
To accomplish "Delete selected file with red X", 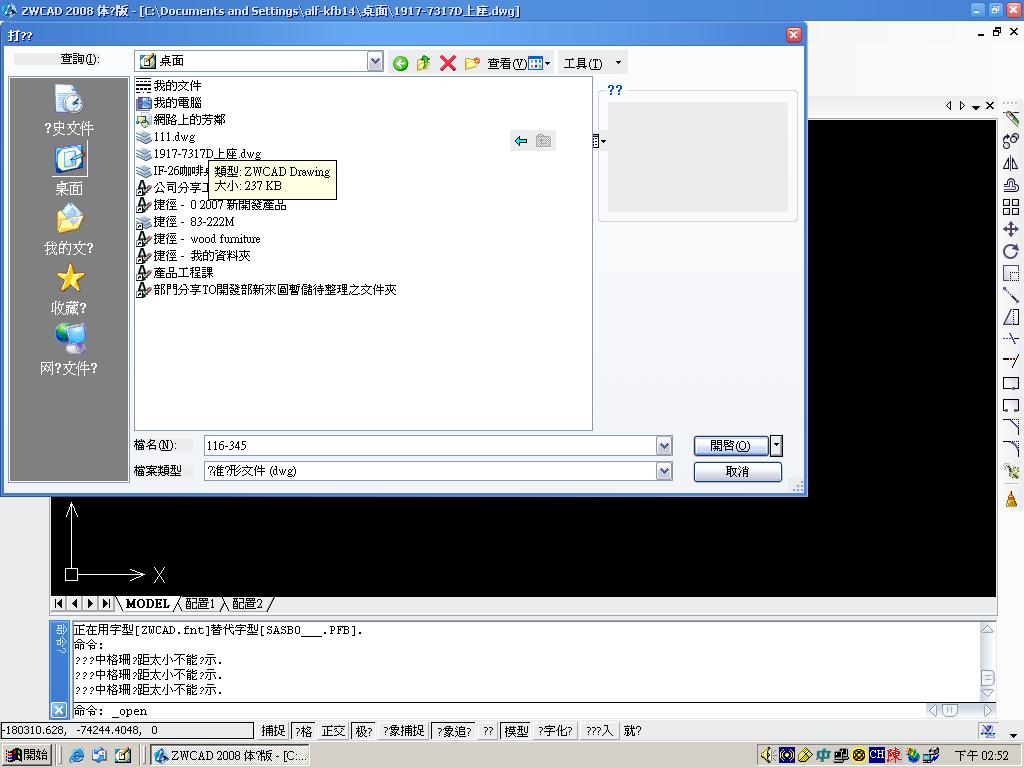I will point(448,63).
